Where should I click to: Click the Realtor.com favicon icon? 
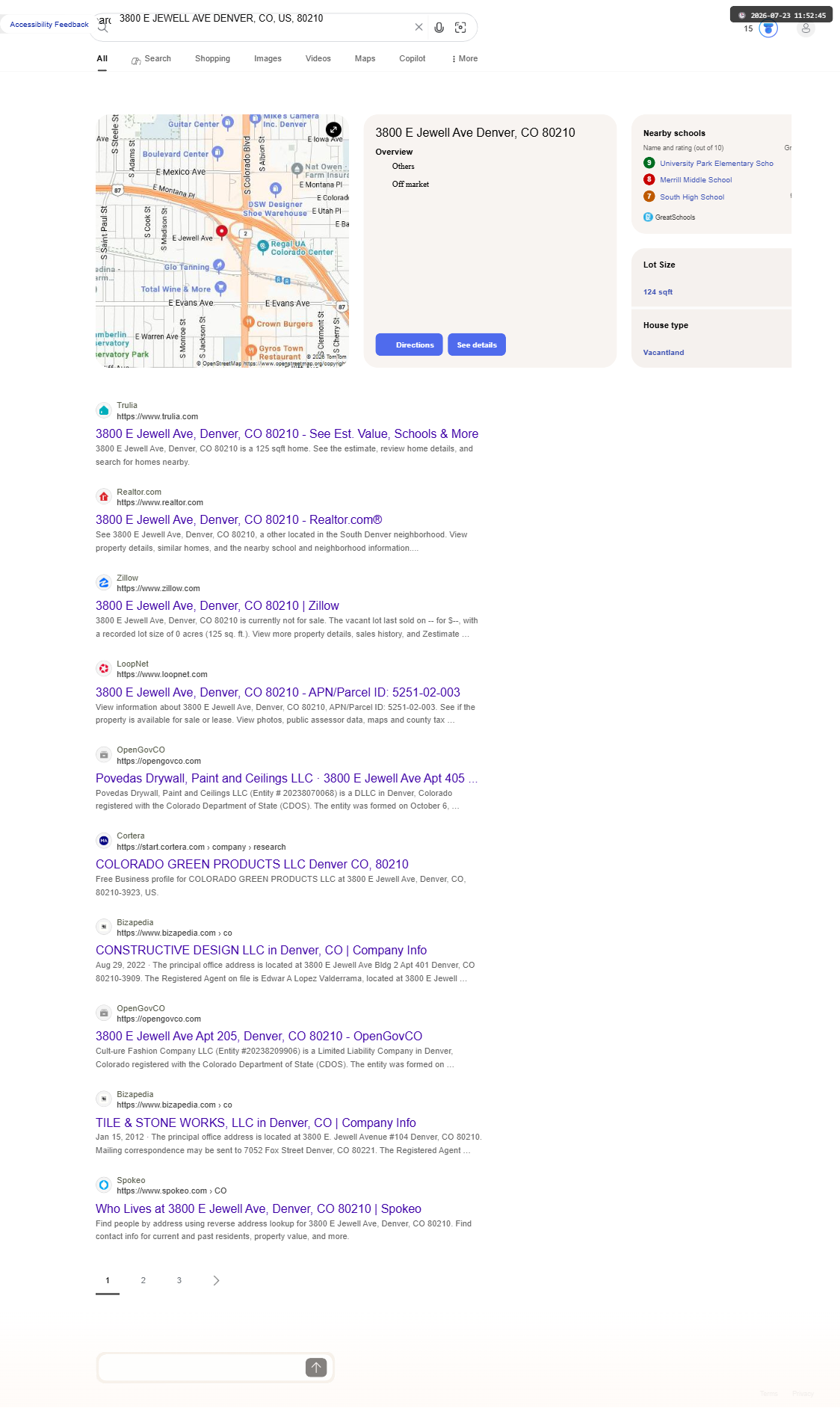coord(104,497)
